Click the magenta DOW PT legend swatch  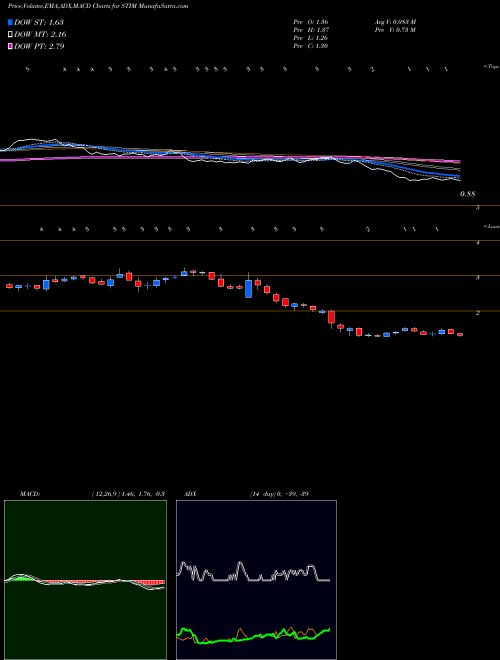(x=10, y=46)
